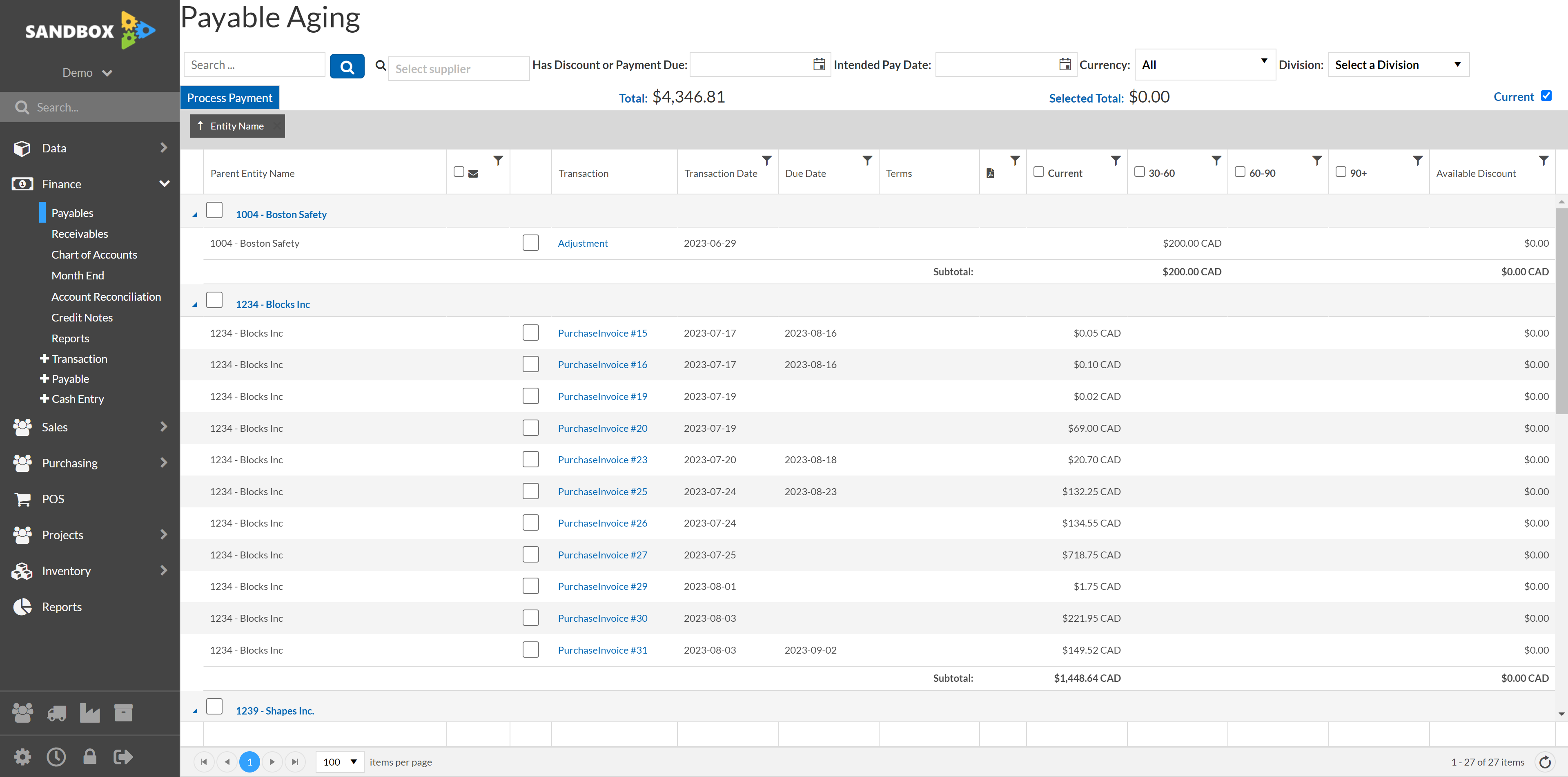Check the 90+ column header checkbox
Image resolution: width=1568 pixels, height=777 pixels.
coord(1340,172)
